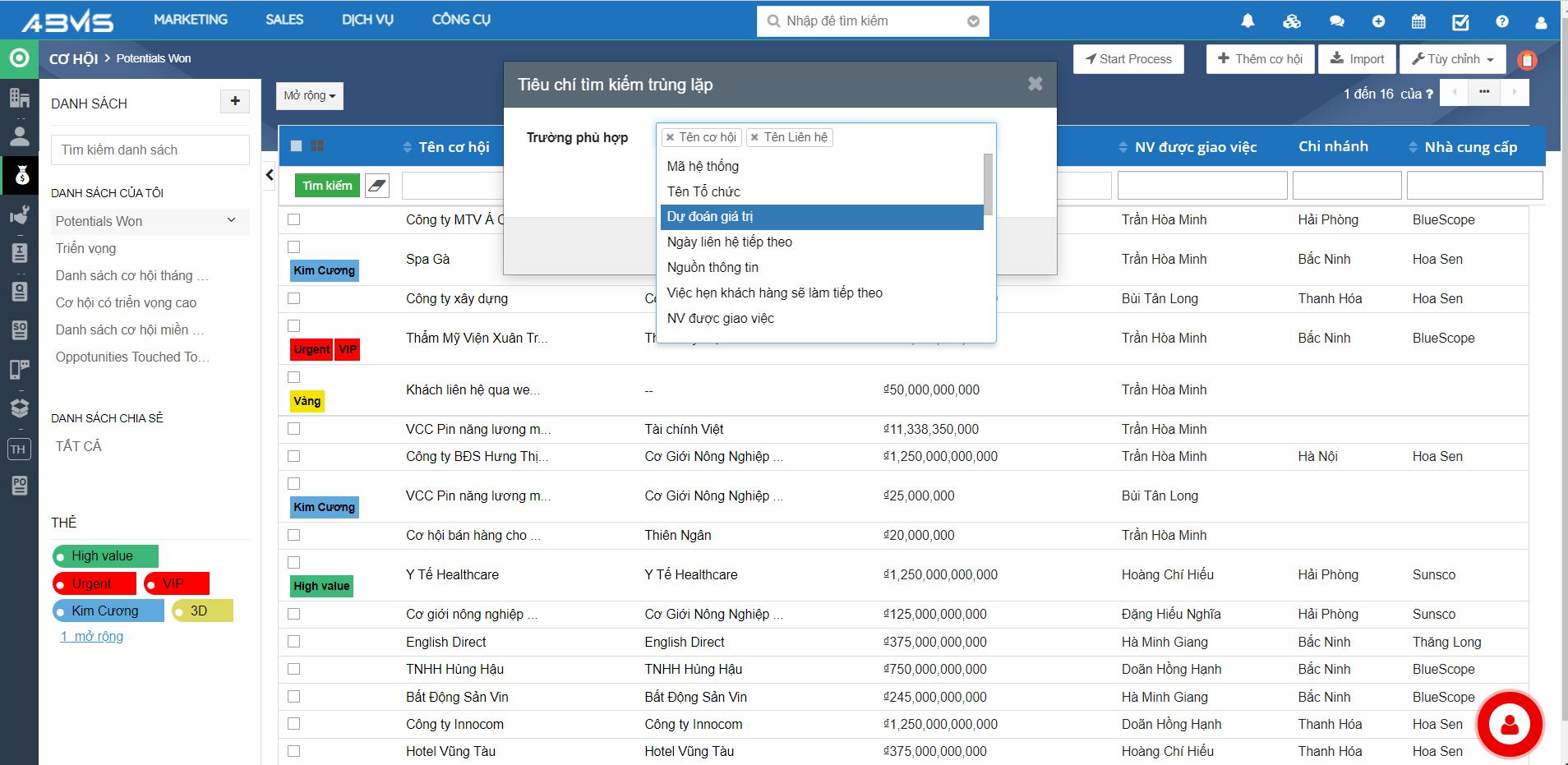1568x765 pixels.
Task: Open the chat messages icon
Action: [x=1337, y=21]
